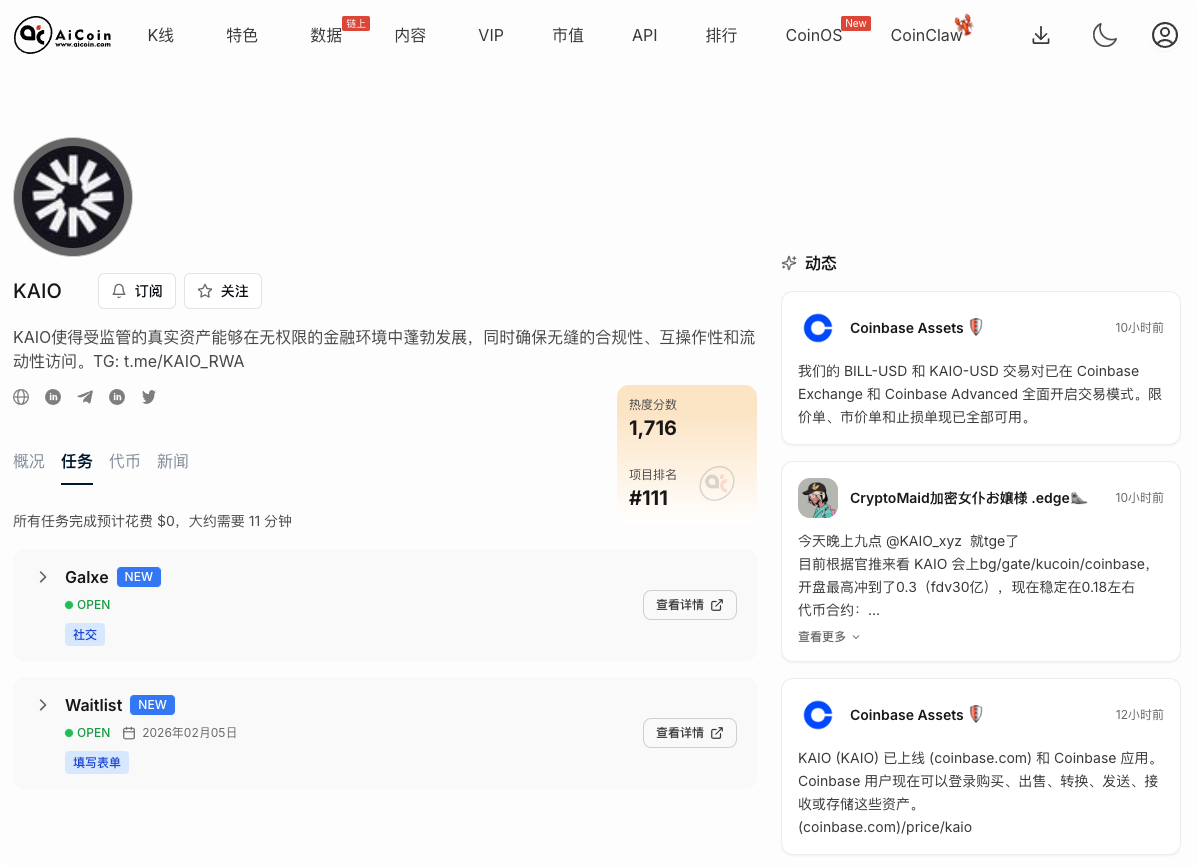Click the heat score value 1,716

(x=652, y=428)
